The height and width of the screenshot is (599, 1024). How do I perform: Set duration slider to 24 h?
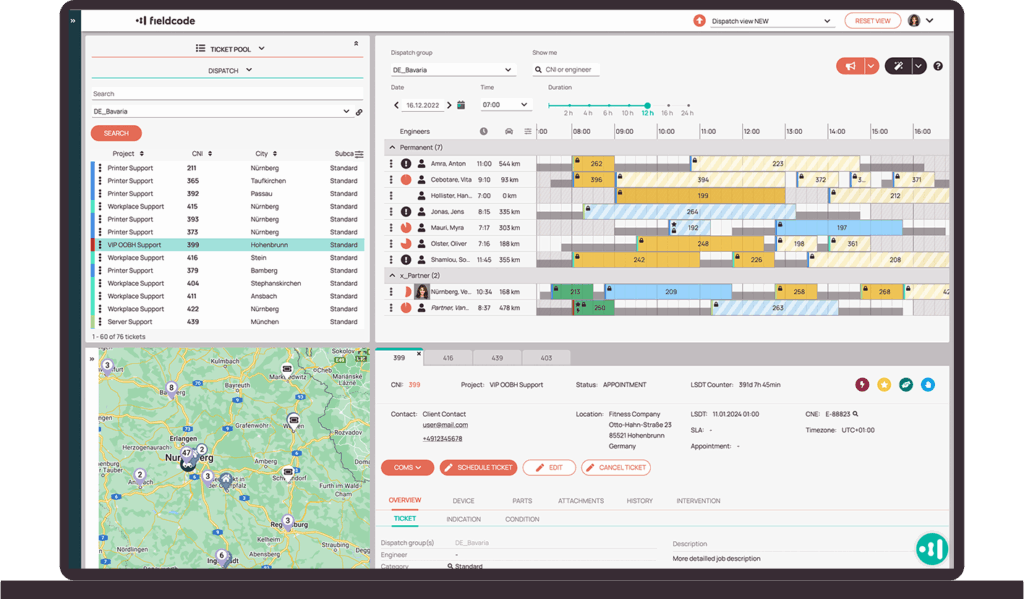(687, 105)
